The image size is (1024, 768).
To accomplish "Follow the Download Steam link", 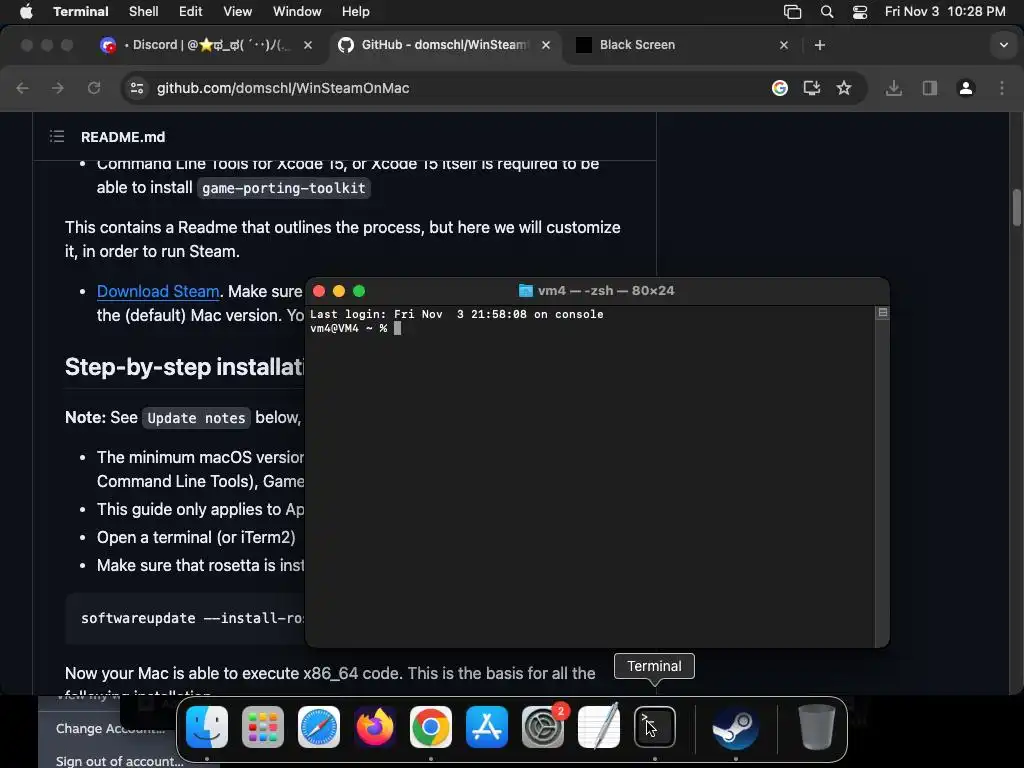I will [158, 291].
